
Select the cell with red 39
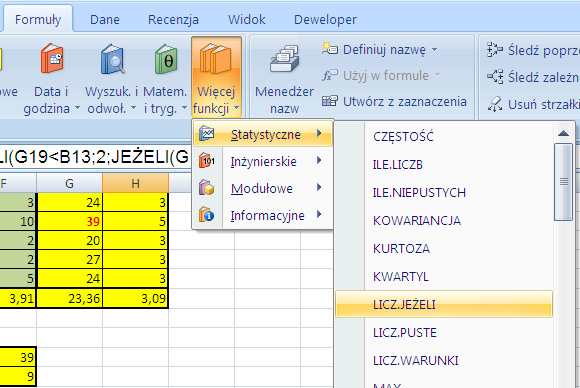(70, 221)
